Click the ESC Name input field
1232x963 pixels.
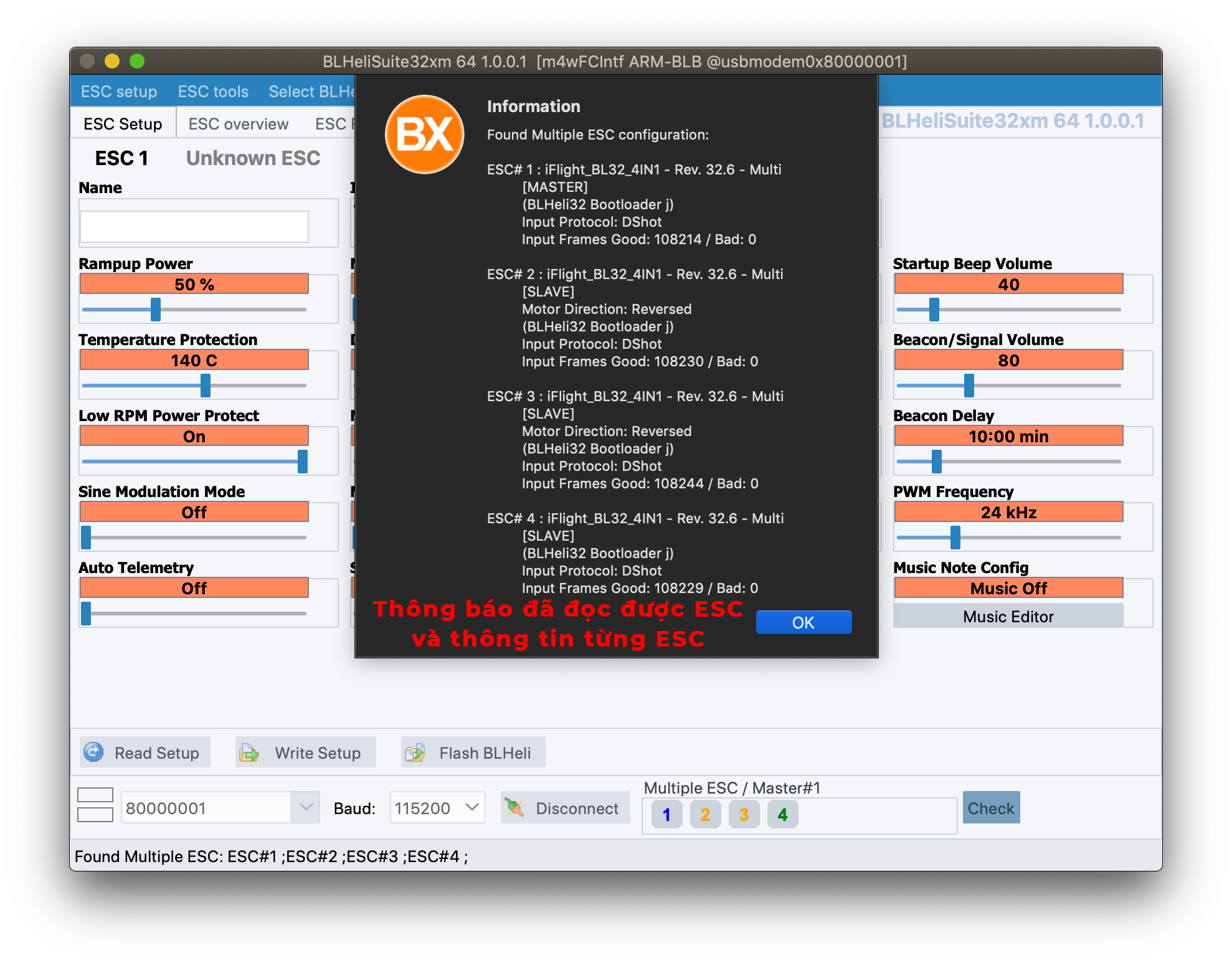(x=194, y=227)
